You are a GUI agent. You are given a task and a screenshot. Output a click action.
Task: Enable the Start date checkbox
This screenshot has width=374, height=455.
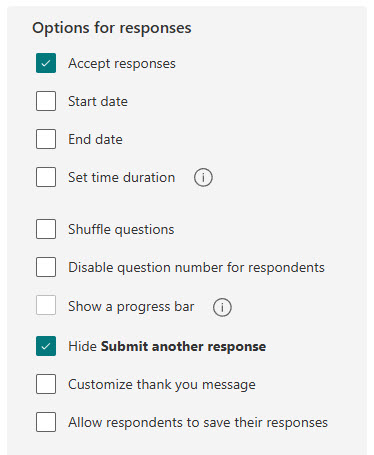point(46,101)
